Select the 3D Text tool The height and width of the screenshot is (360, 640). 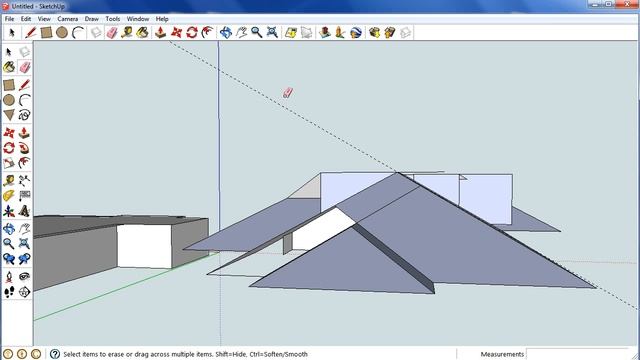(x=24, y=211)
